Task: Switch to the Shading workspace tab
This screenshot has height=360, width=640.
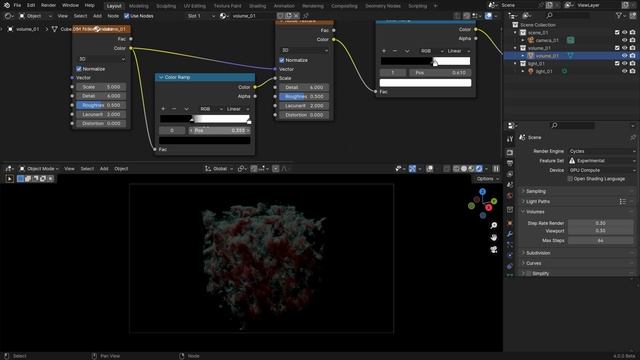Action: click(258, 6)
